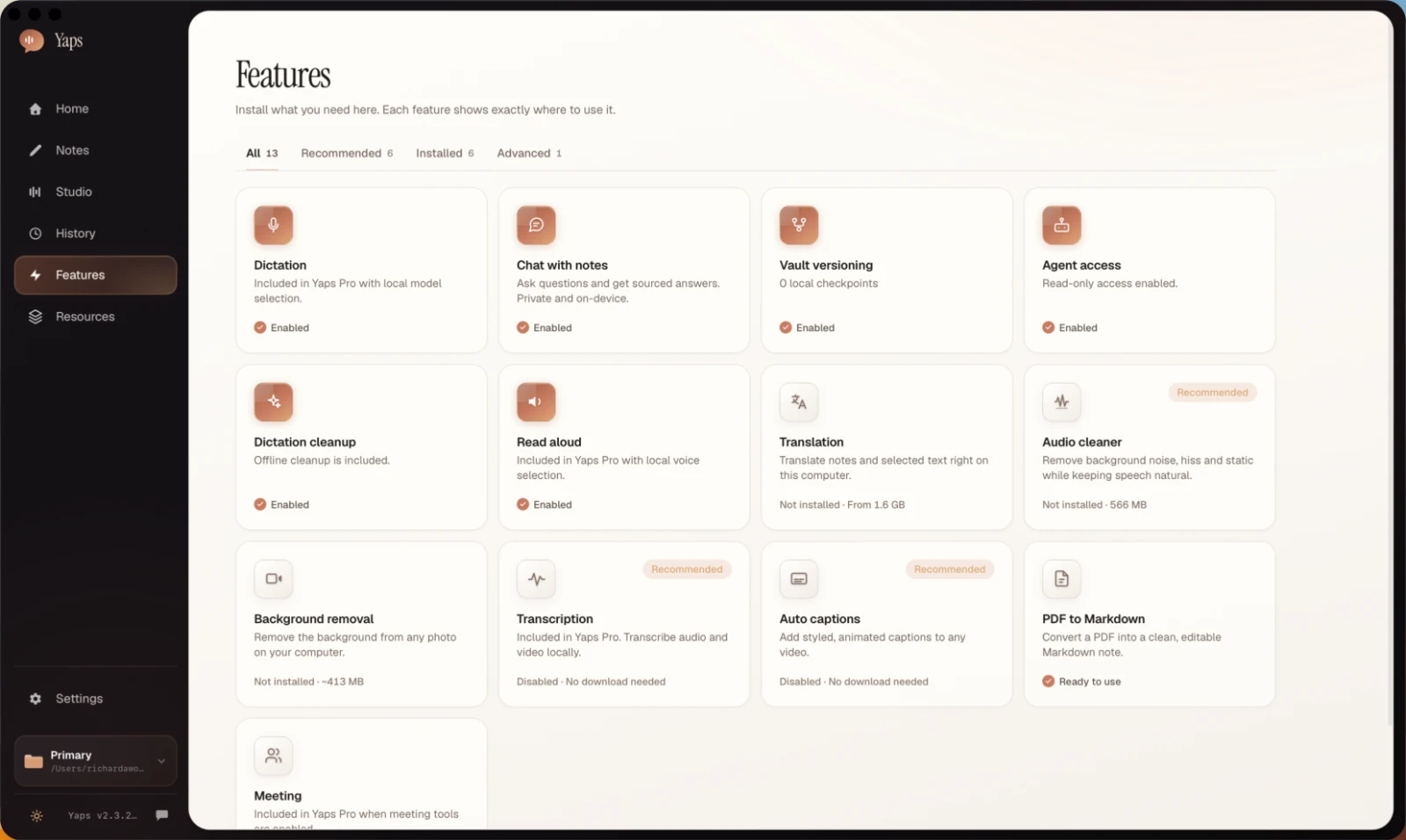This screenshot has height=840, width=1406.
Task: Click the Background removal camera icon
Action: [273, 578]
